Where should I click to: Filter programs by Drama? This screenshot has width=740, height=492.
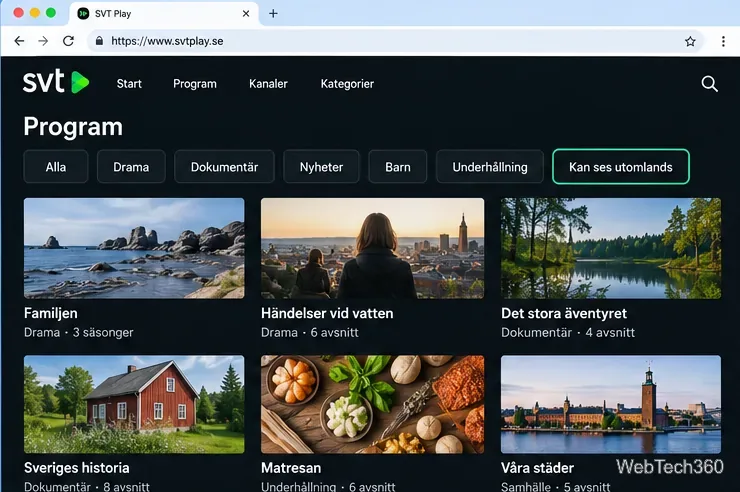click(x=131, y=167)
